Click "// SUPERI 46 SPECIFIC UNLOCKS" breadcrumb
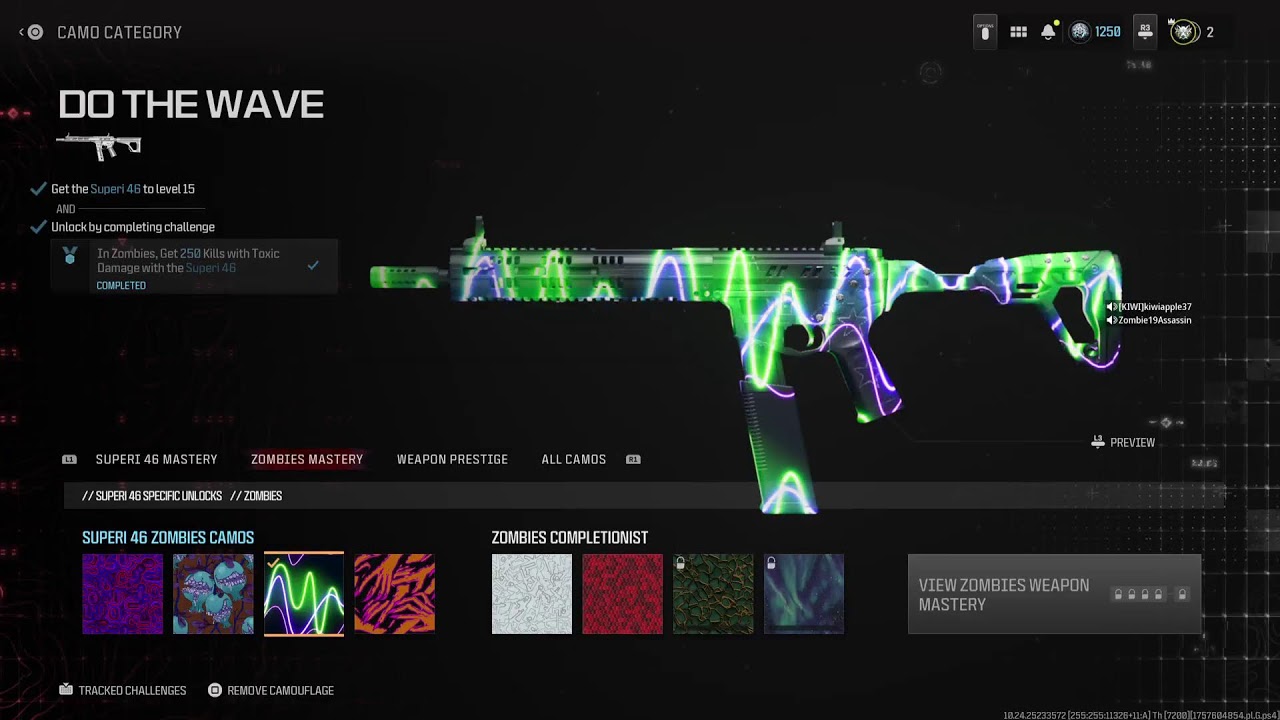Viewport: 1280px width, 720px height. click(152, 496)
